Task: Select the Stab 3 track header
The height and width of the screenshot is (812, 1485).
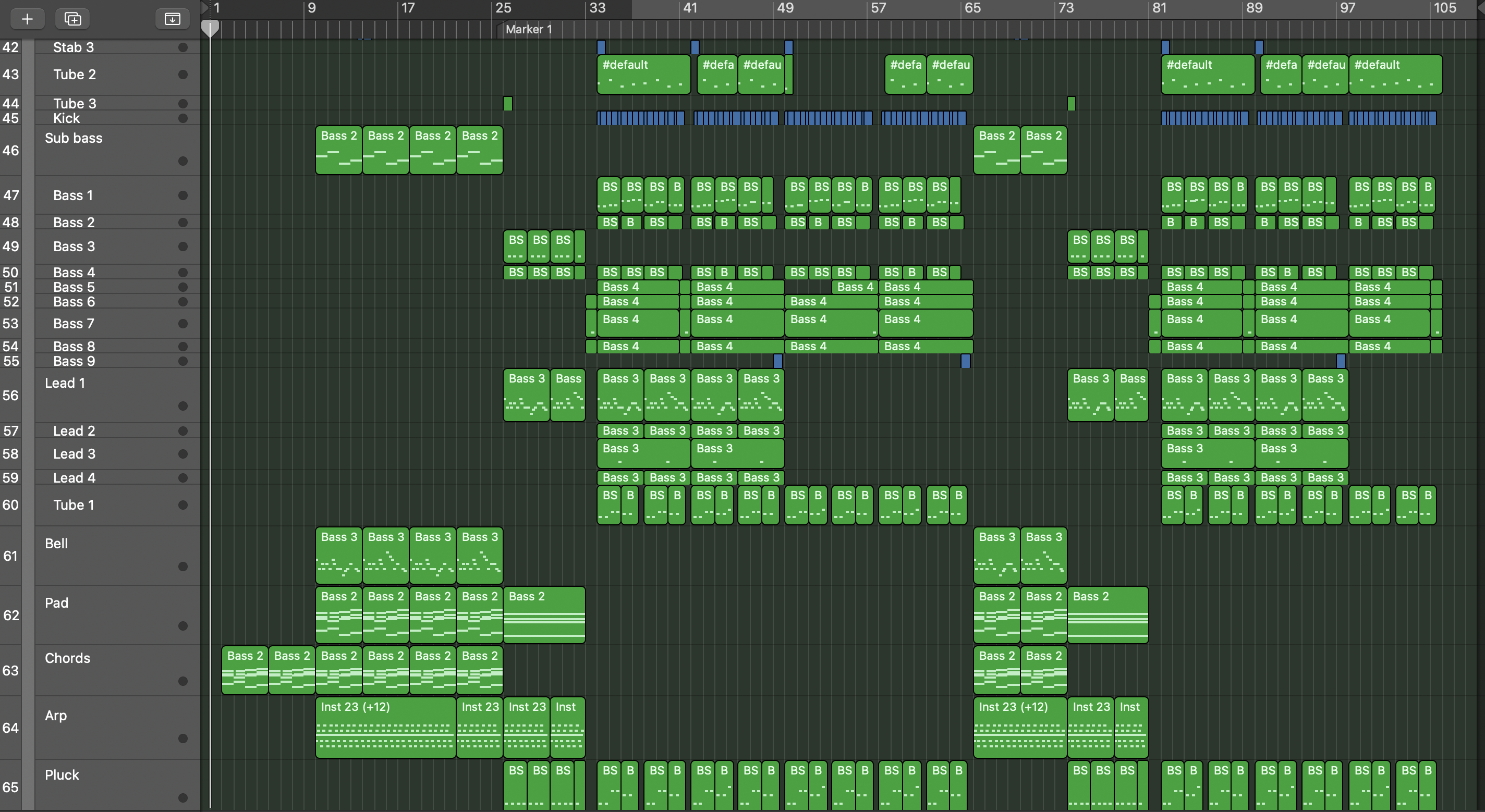Action: pyautogui.click(x=117, y=47)
